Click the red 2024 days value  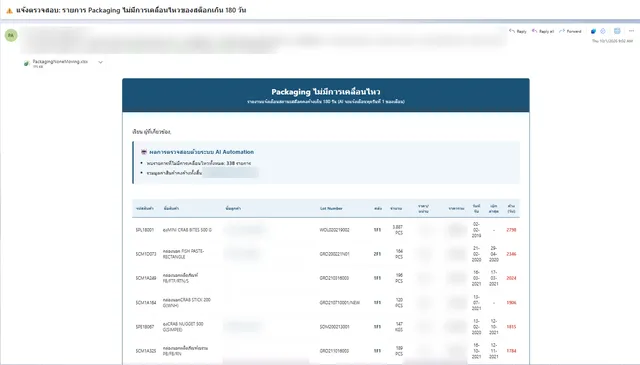(511, 278)
